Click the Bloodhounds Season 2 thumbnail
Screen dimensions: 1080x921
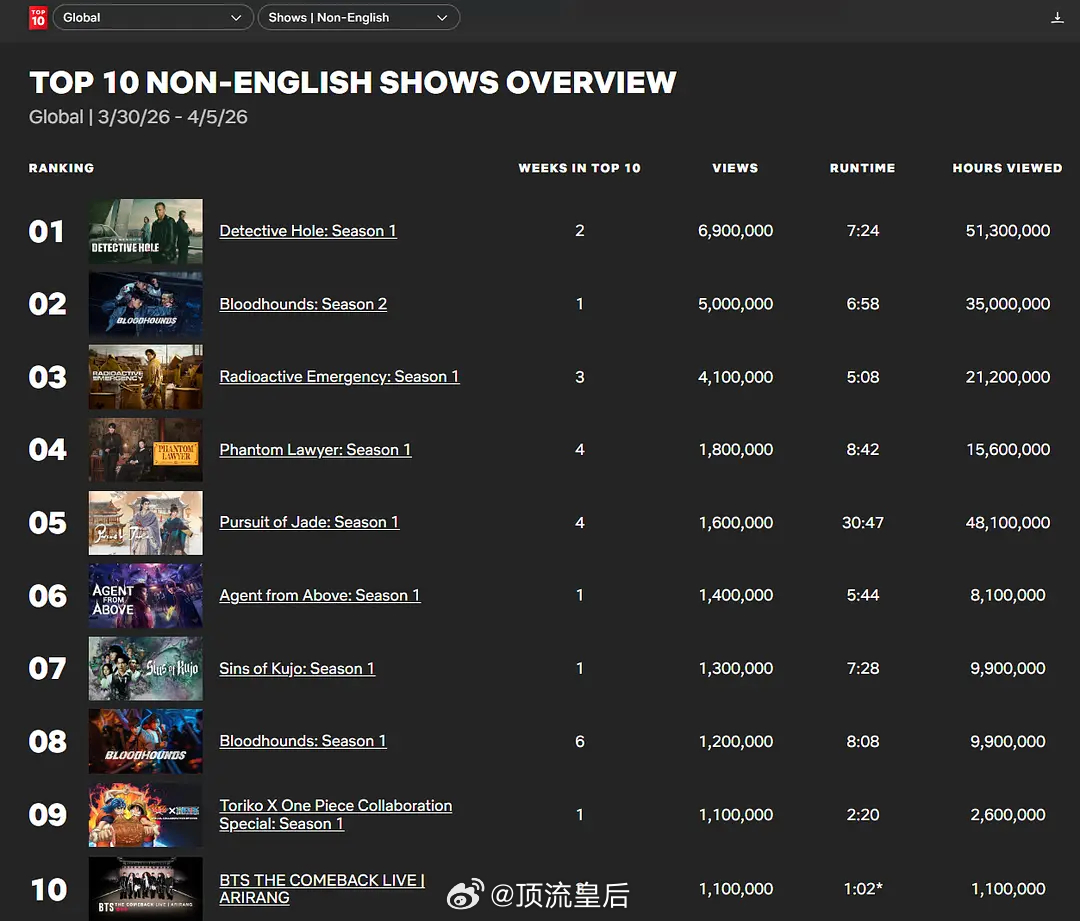145,304
